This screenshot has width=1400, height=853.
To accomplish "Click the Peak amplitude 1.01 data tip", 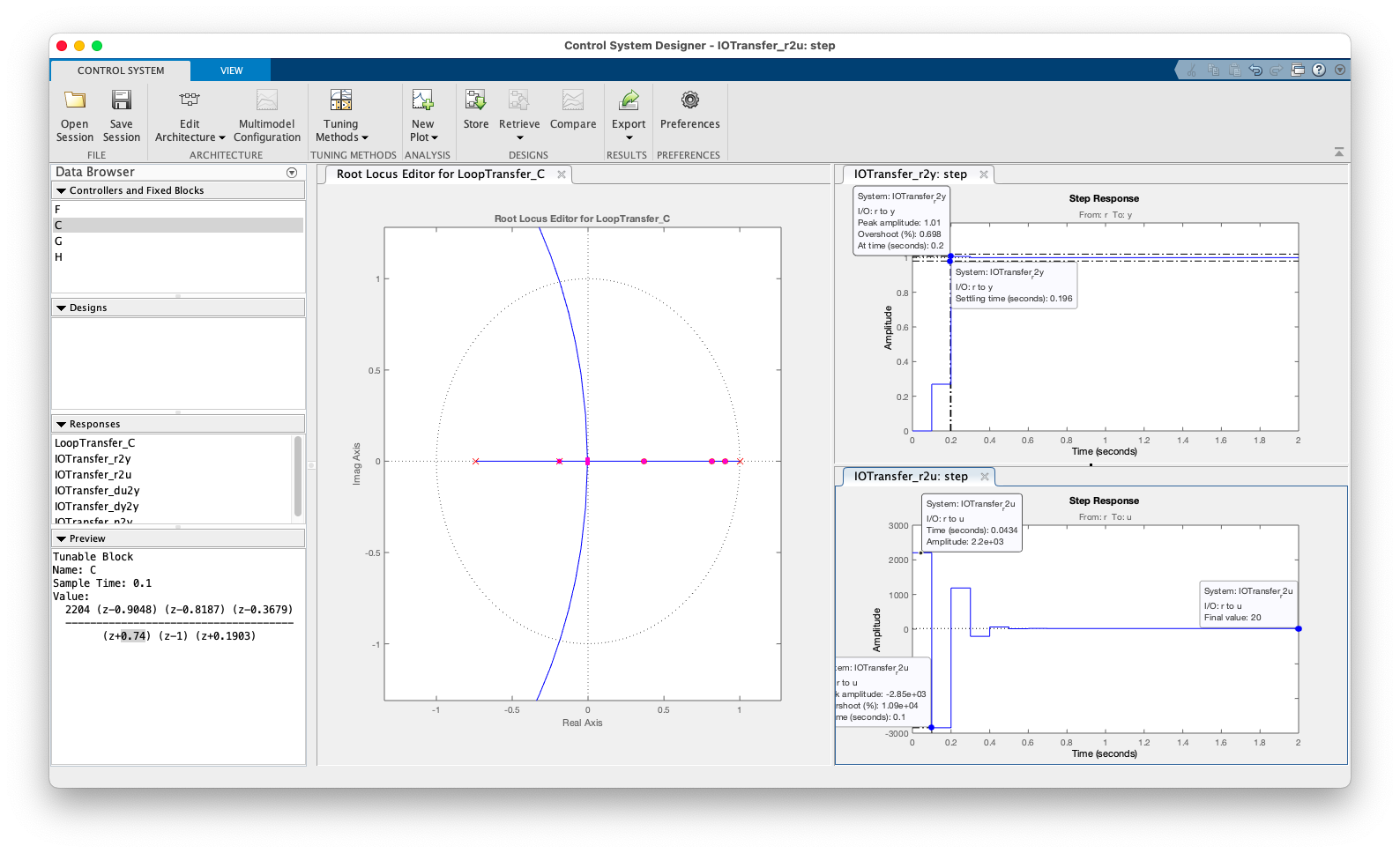I will point(901,221).
